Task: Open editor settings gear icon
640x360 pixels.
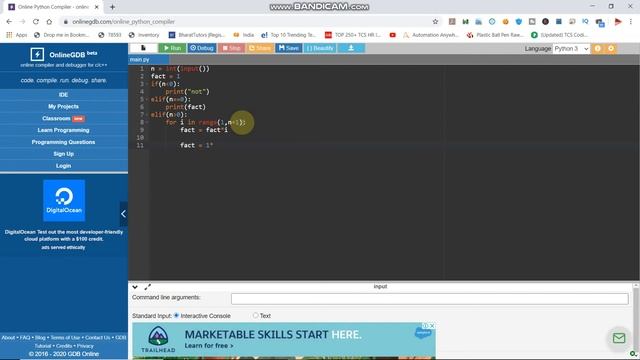Action: tap(611, 49)
